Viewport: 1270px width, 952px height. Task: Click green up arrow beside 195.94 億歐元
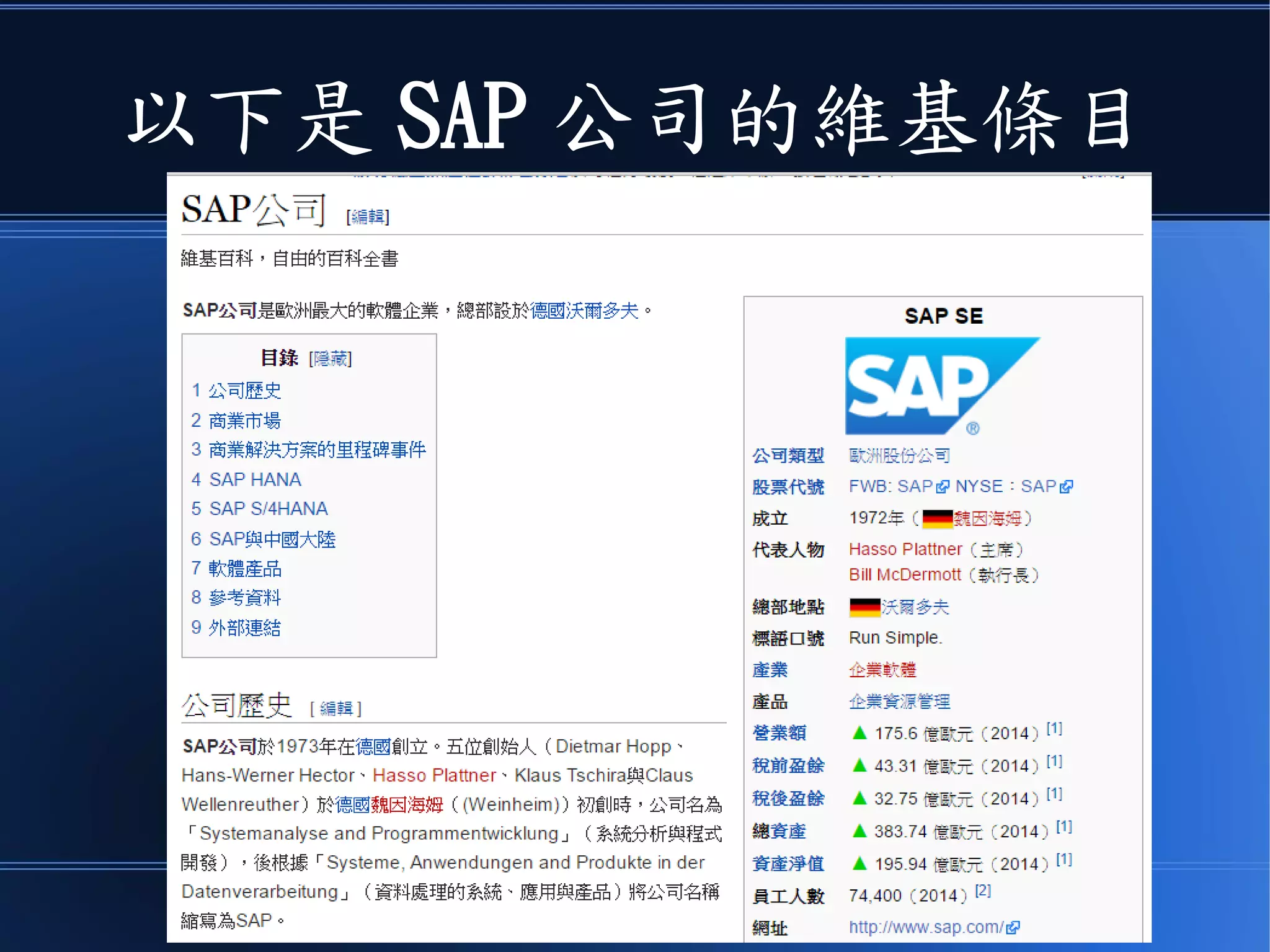pos(859,863)
